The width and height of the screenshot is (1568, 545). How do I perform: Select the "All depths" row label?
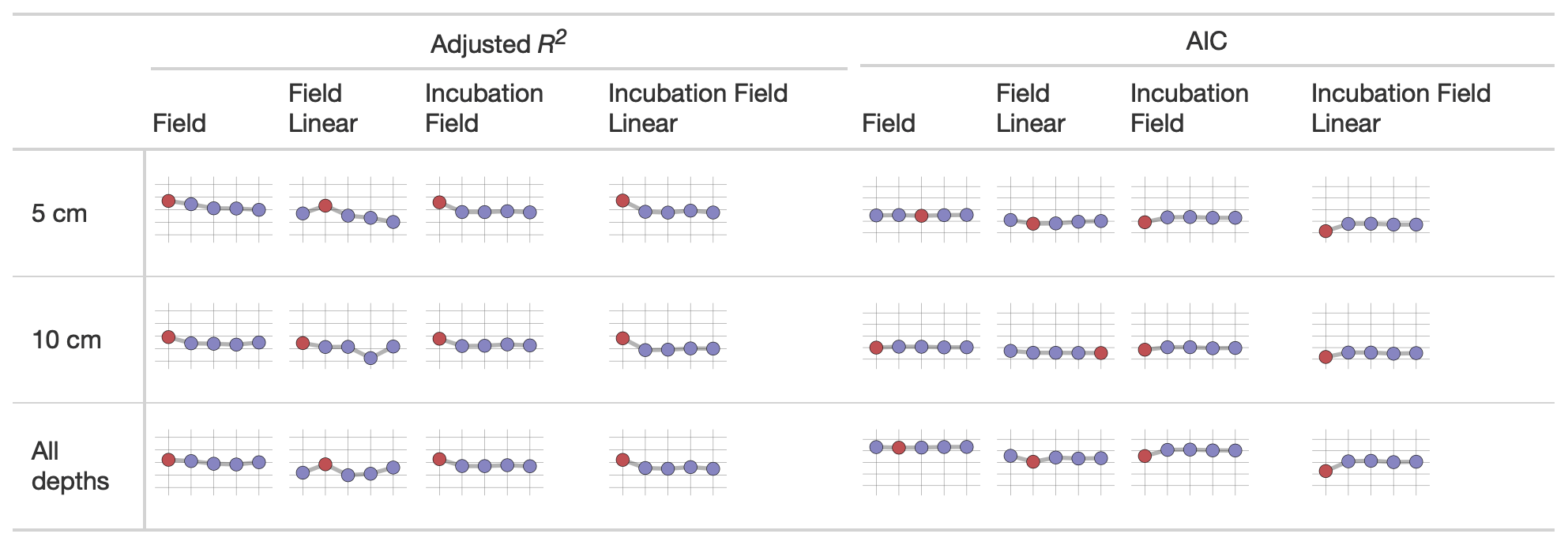pyautogui.click(x=70, y=466)
